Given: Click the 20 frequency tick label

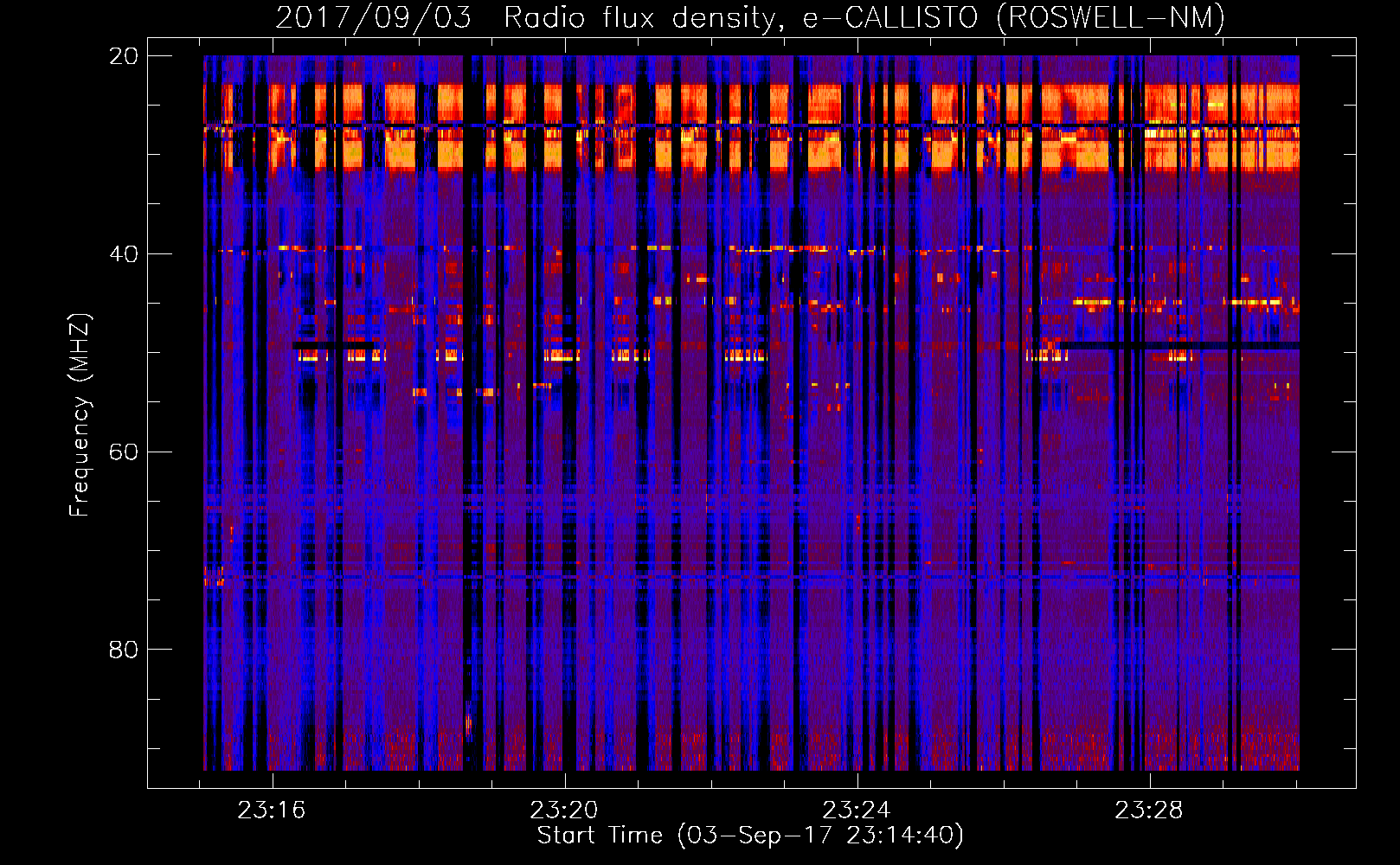Looking at the screenshot, I should 124,56.
